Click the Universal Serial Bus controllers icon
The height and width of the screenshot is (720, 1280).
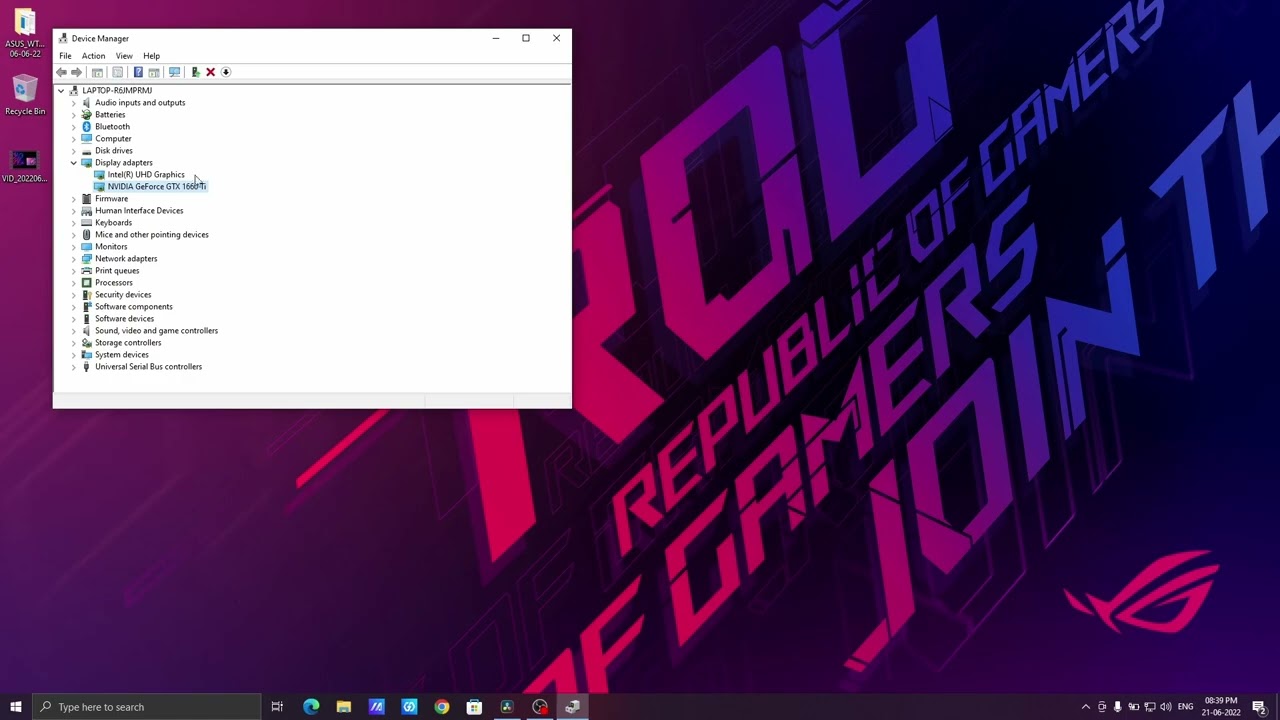click(x=86, y=367)
